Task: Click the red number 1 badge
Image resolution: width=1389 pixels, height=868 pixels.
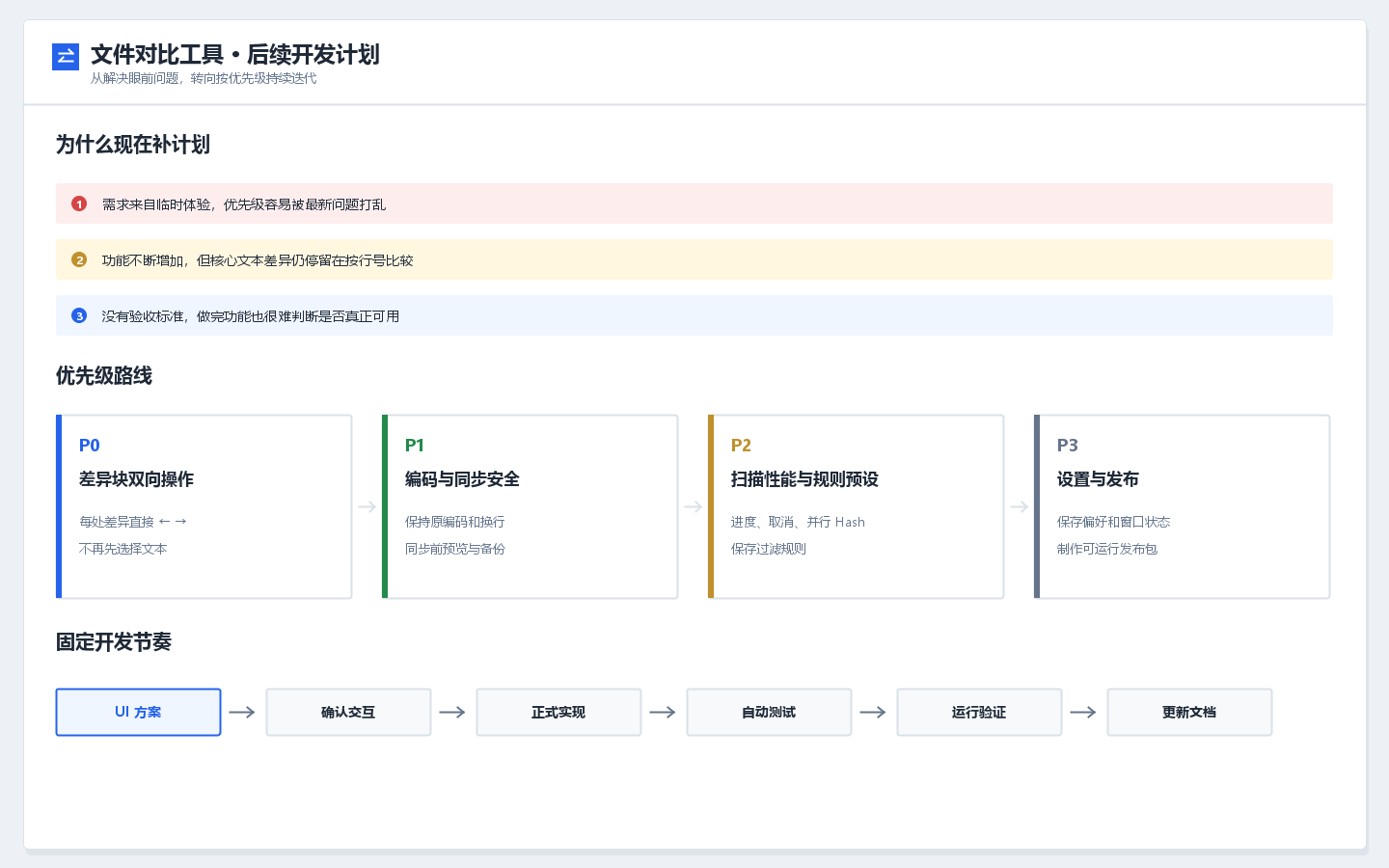Action: click(79, 203)
